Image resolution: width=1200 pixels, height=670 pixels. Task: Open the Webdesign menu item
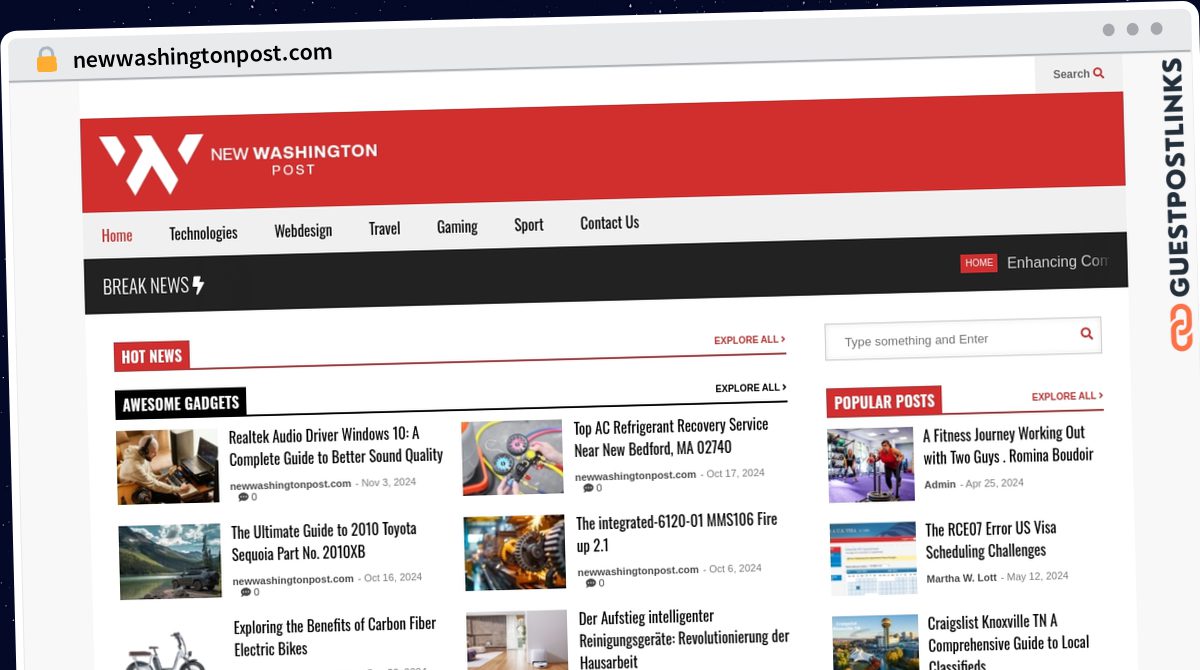click(303, 230)
